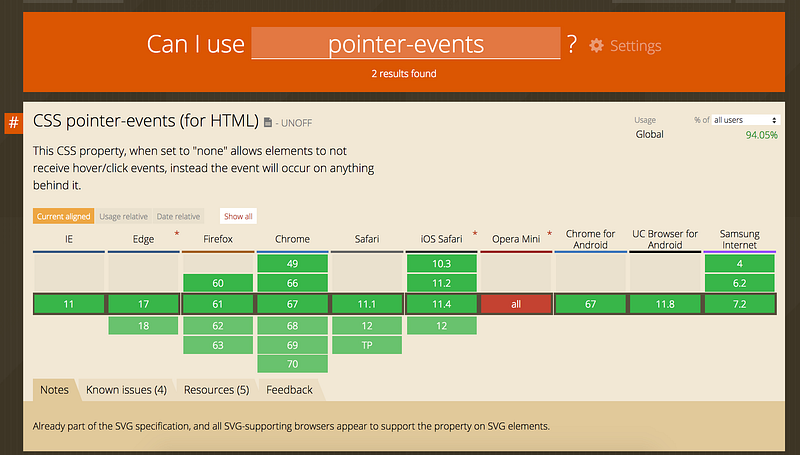The width and height of the screenshot is (800, 455).
Task: Switch to the Resources (5) tab
Action: coord(216,390)
